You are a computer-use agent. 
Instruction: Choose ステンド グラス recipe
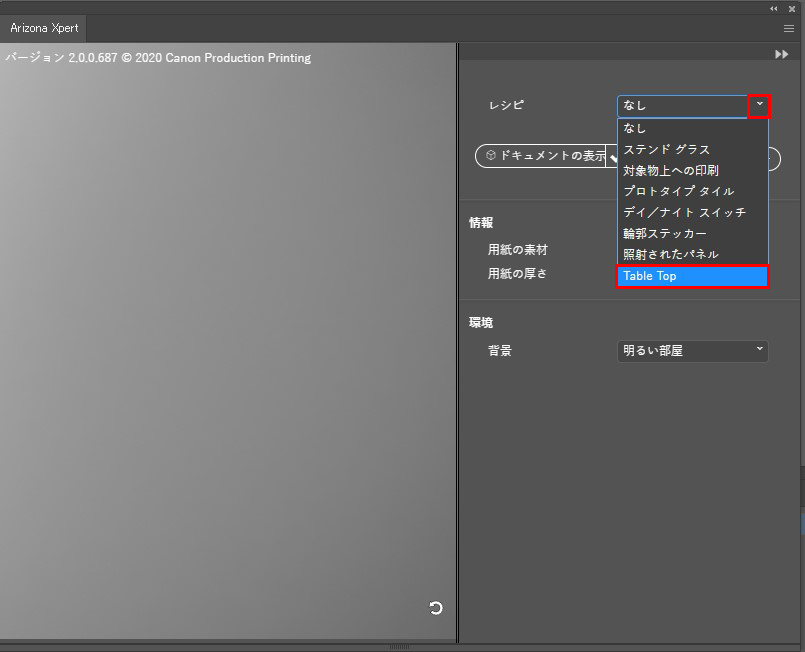click(x=692, y=149)
